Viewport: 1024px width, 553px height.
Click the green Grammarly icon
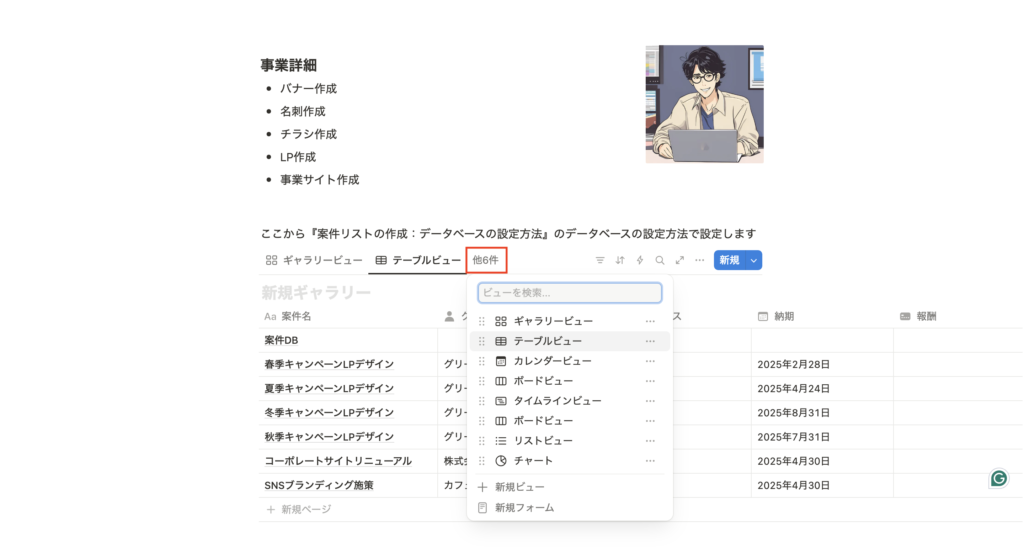click(x=998, y=478)
